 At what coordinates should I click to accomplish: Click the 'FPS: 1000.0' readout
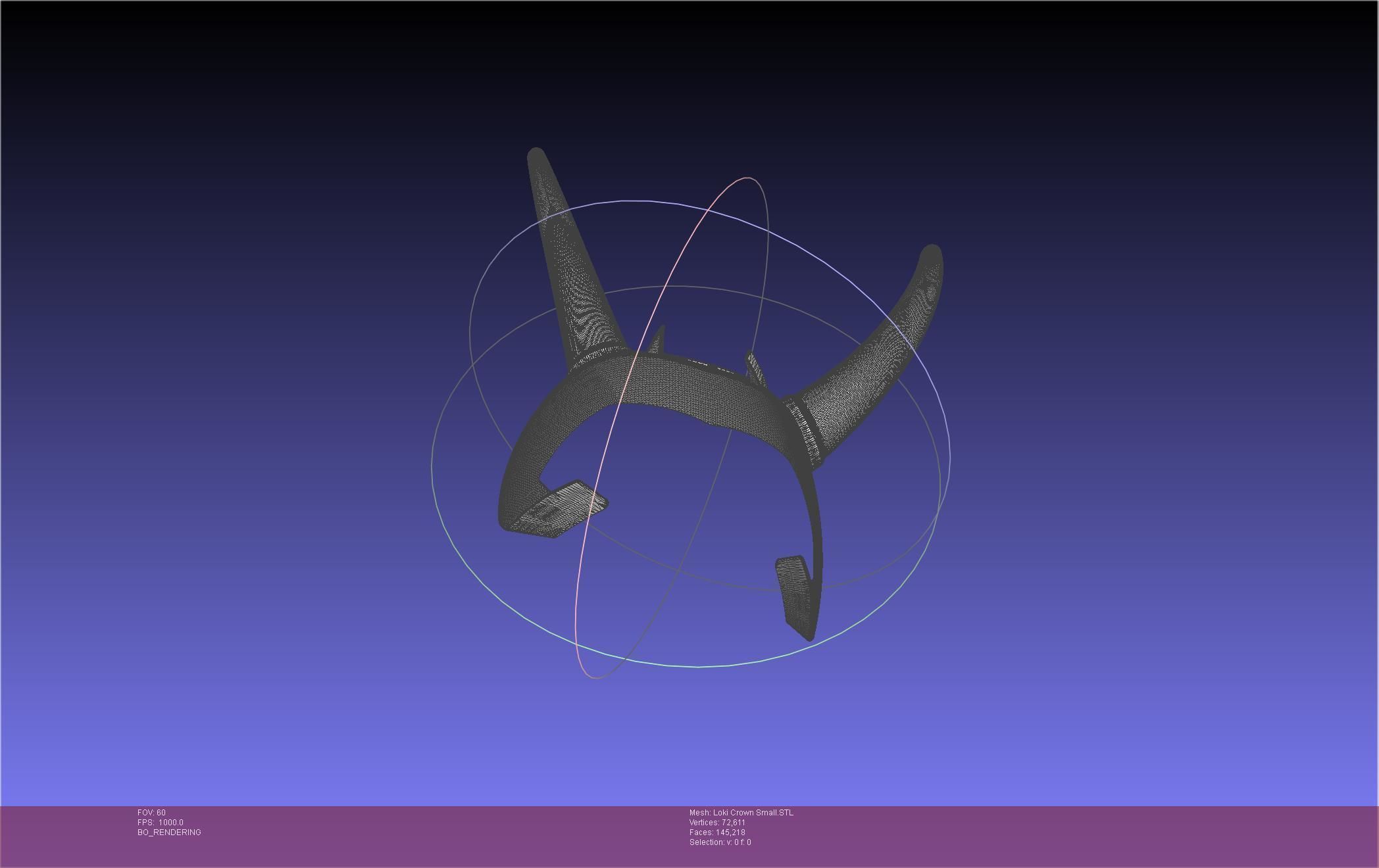161,823
